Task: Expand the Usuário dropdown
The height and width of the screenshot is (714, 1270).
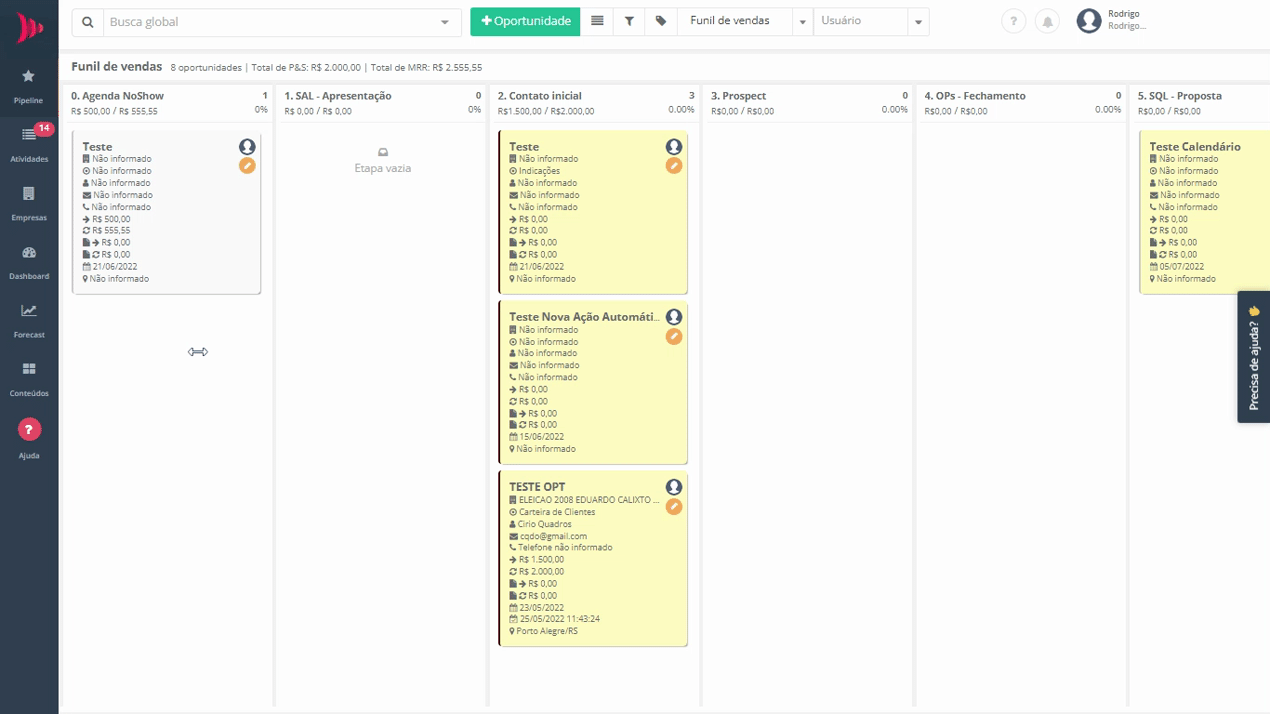Action: pyautogui.click(x=917, y=22)
